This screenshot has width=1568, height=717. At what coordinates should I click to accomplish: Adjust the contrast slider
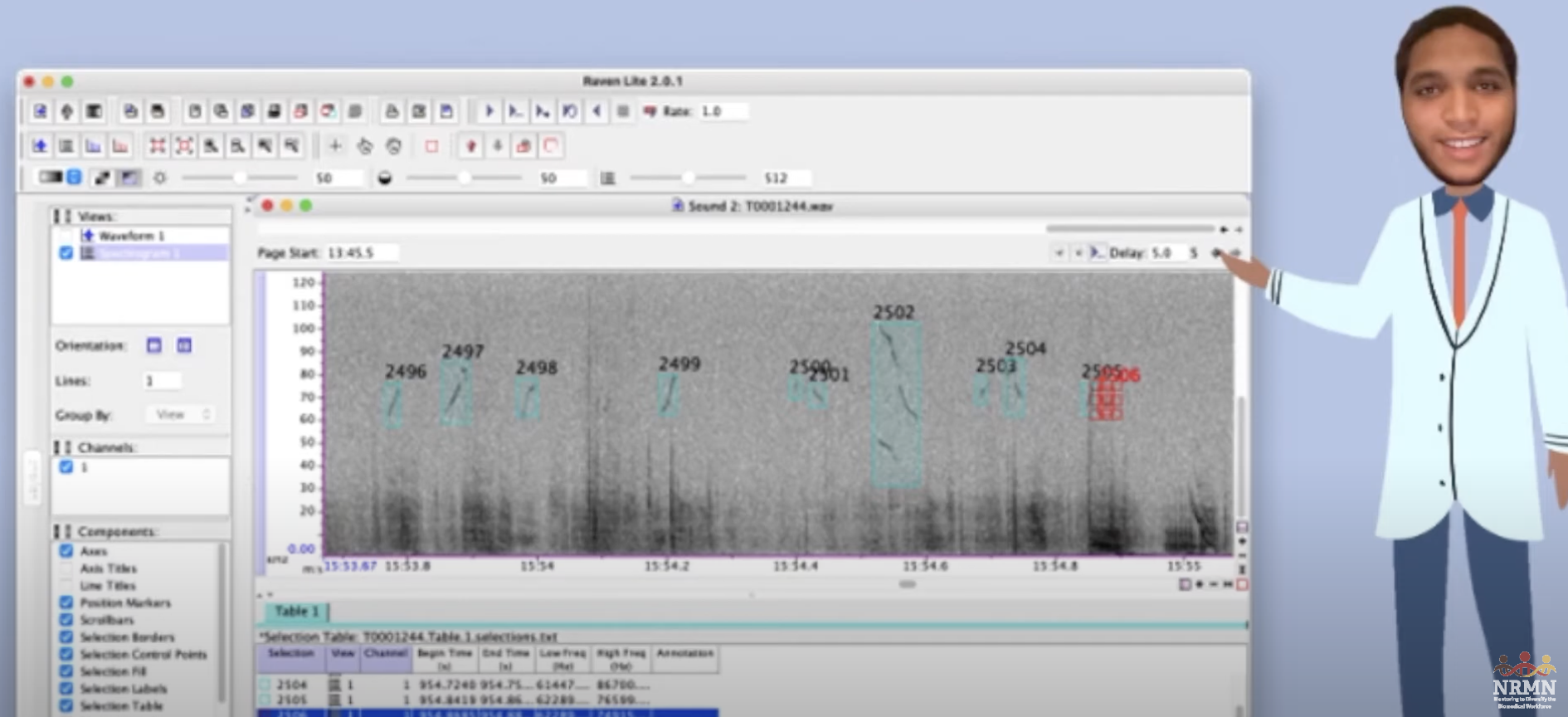point(464,178)
